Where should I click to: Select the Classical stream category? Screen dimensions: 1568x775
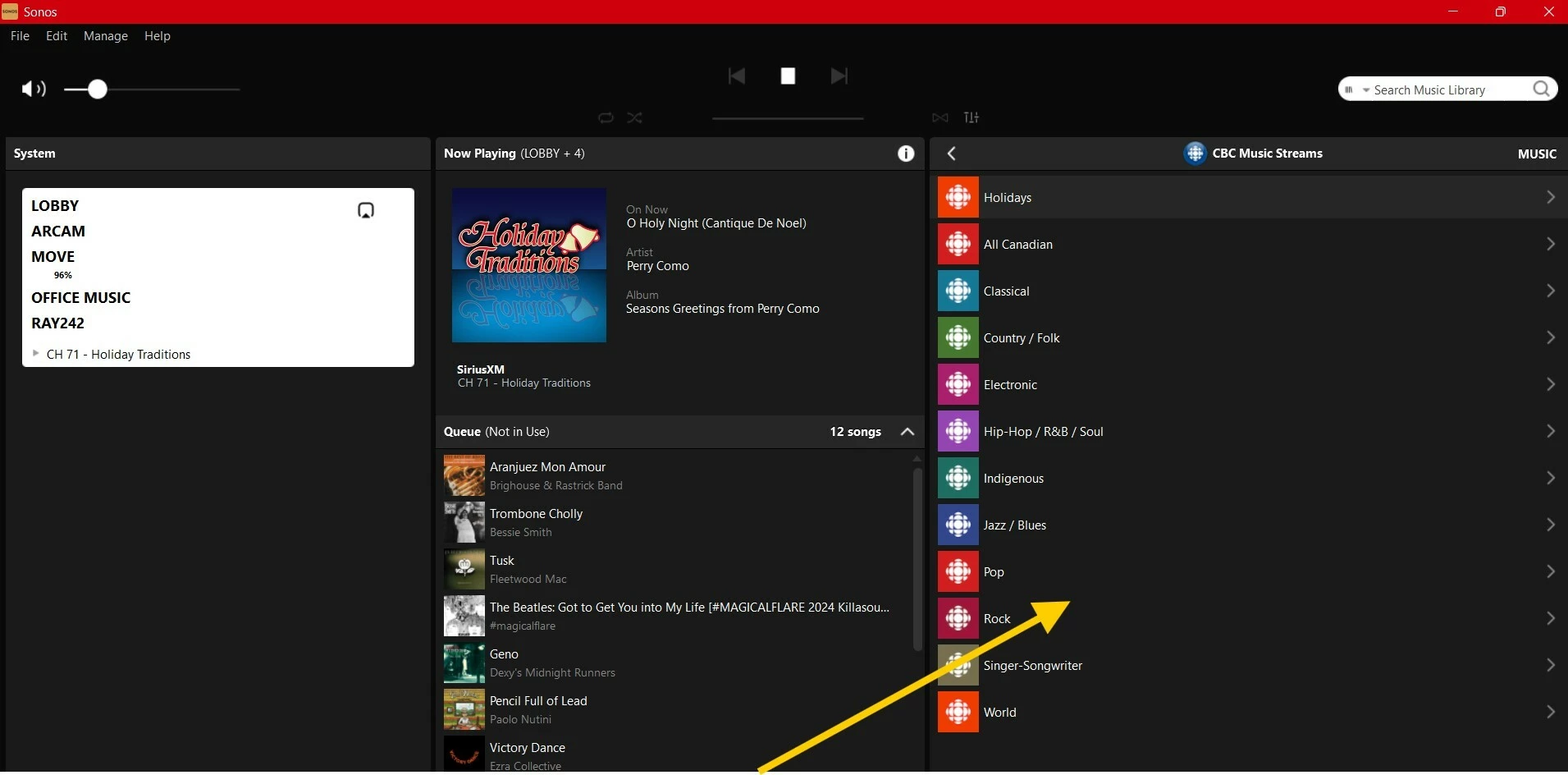[x=1006, y=291]
